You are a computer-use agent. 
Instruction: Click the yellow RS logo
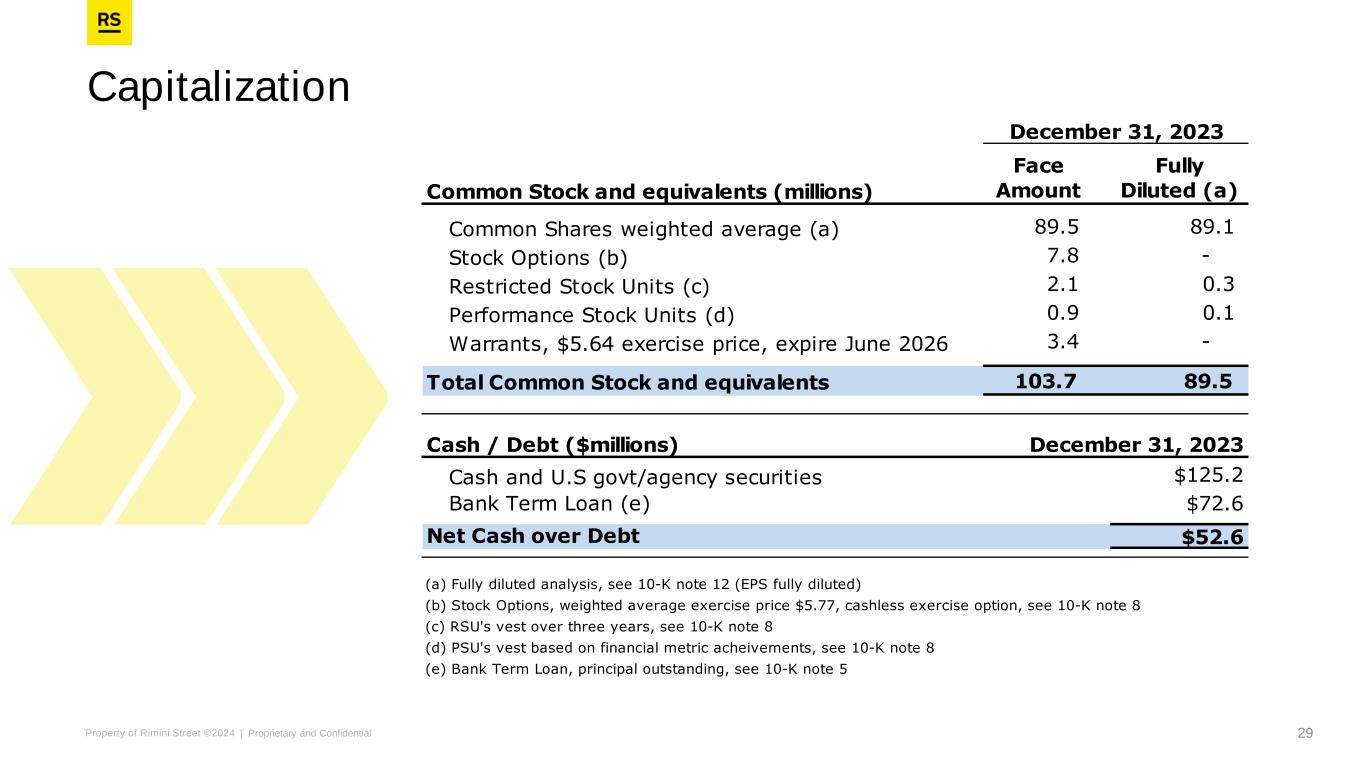pyautogui.click(x=109, y=23)
